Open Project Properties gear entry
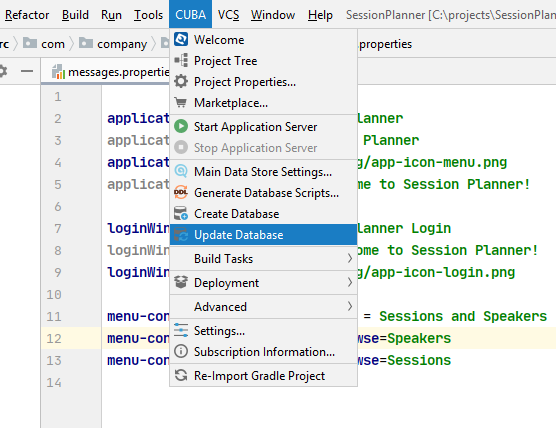The height and width of the screenshot is (428, 556). pos(263,82)
